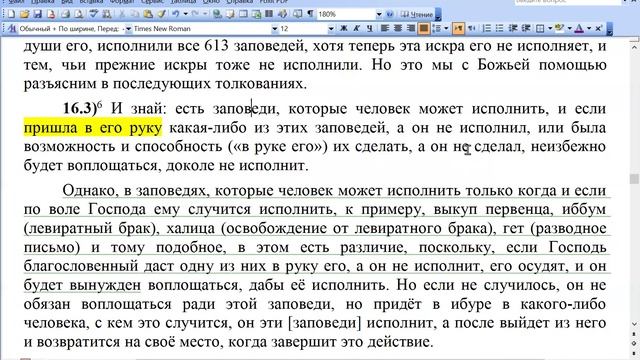640x360 pixels.
Task: Expand the undo history arrow
Action: pos(185,14)
